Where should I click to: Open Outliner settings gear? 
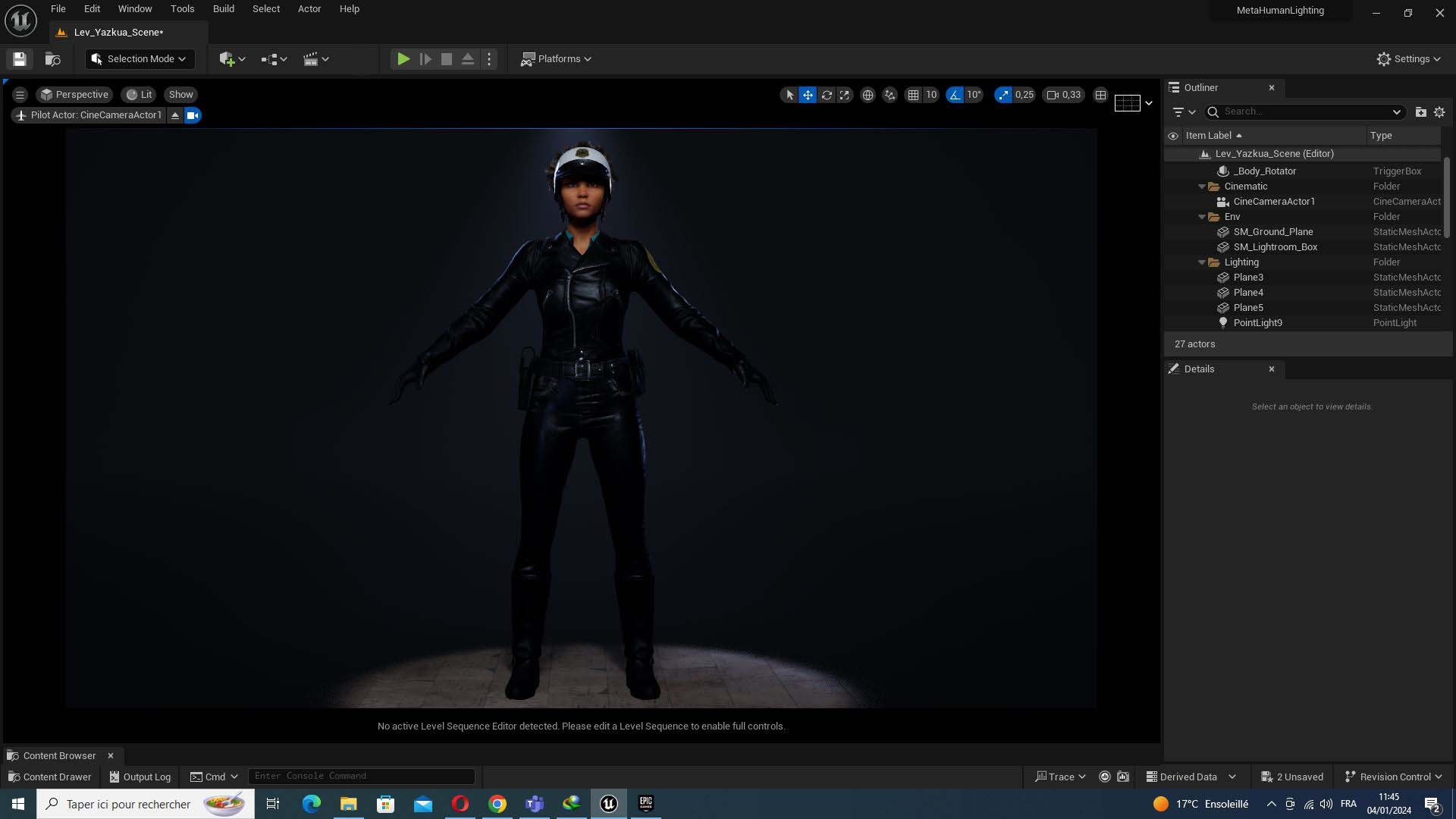click(1439, 111)
